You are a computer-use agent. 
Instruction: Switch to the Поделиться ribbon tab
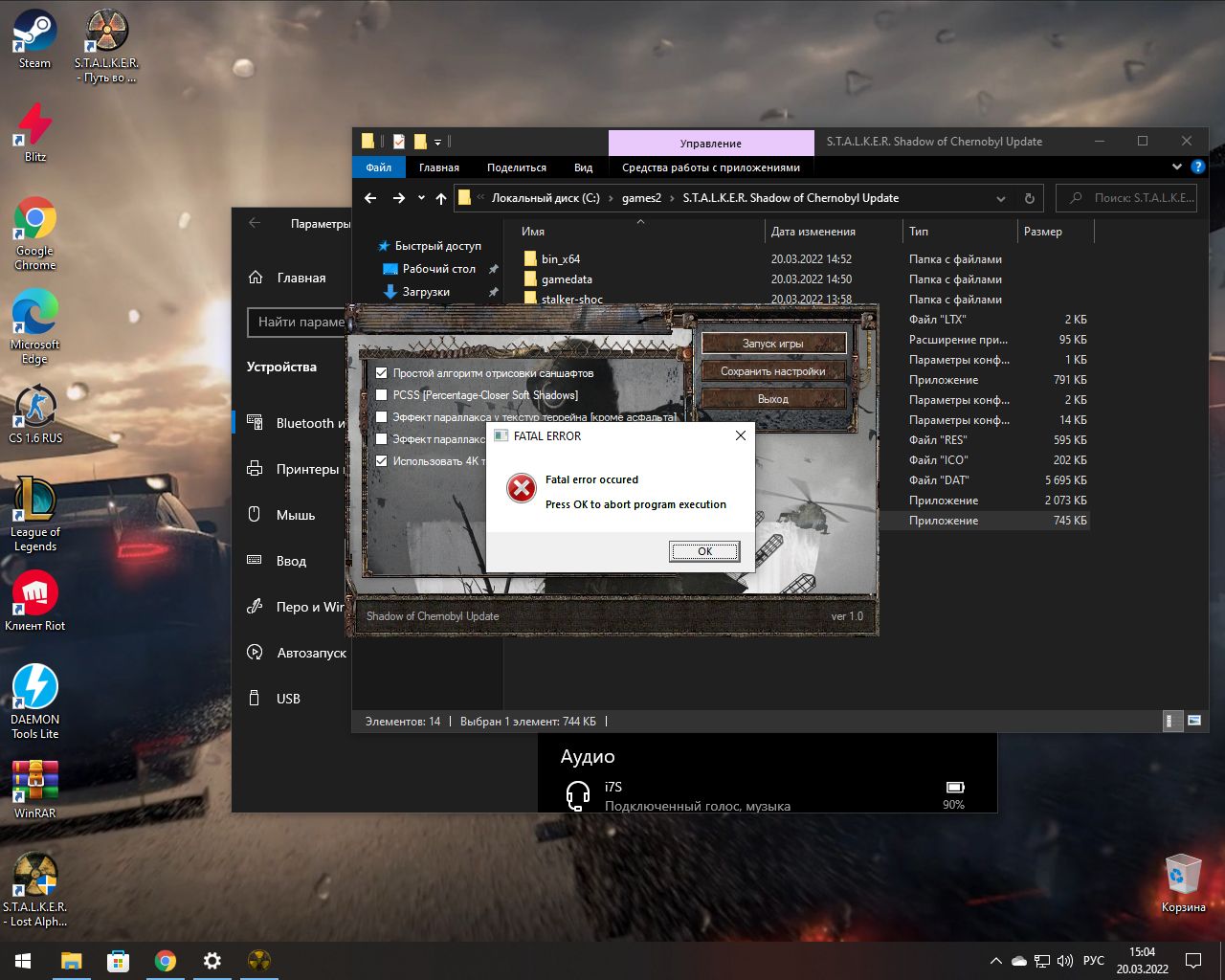517,167
